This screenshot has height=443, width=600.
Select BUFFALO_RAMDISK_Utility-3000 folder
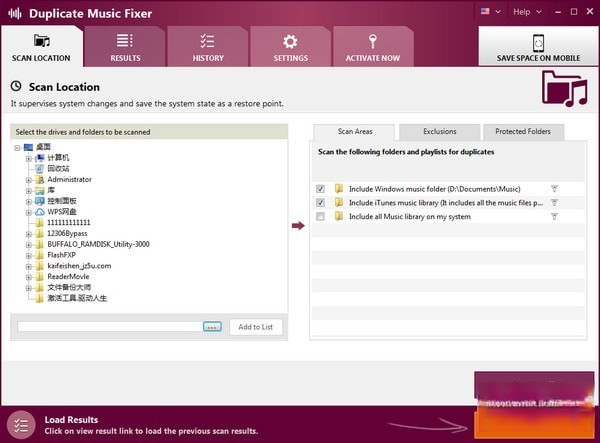pyautogui.click(x=98, y=244)
